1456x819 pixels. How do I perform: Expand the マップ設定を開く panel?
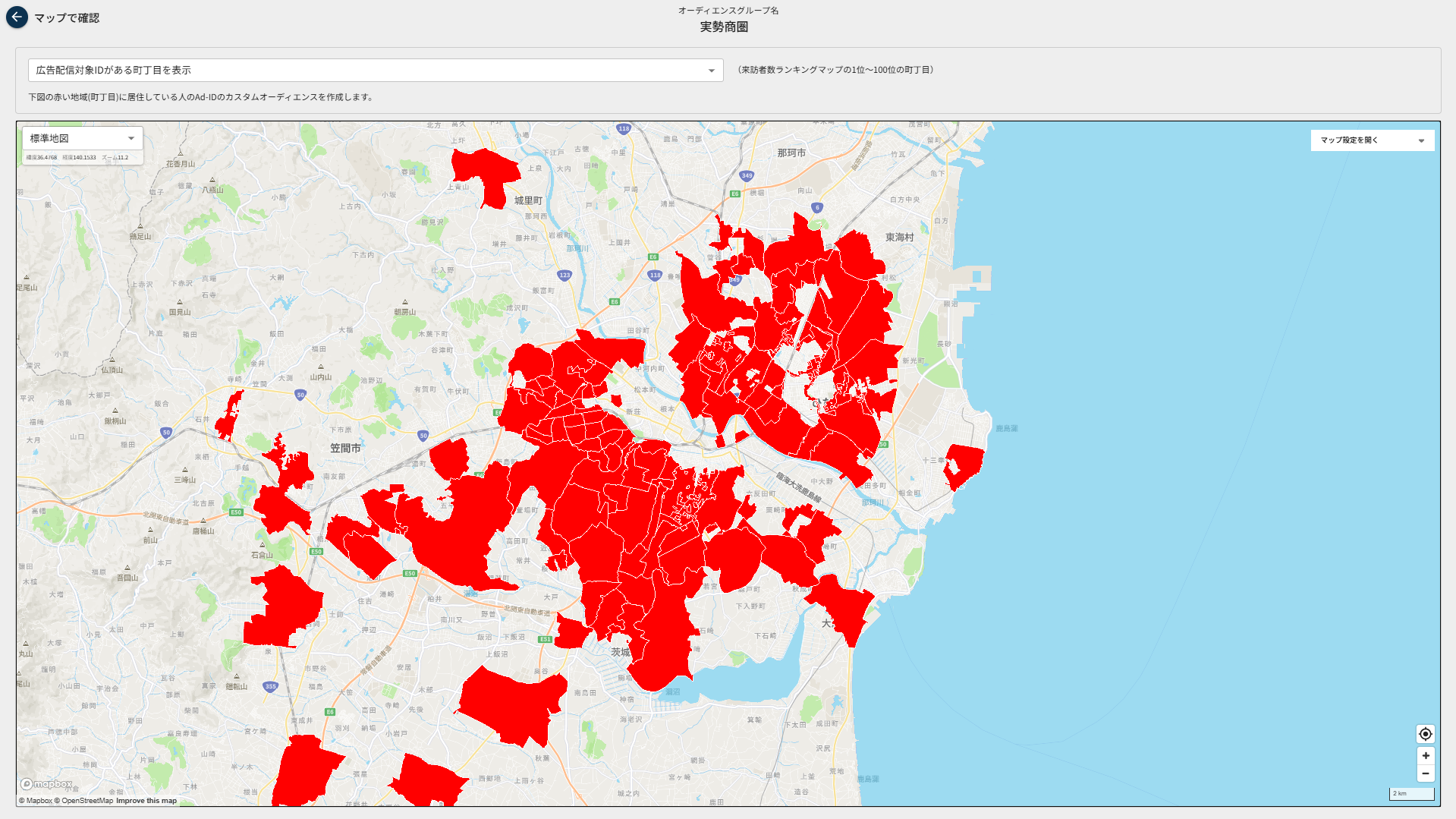(x=1372, y=140)
